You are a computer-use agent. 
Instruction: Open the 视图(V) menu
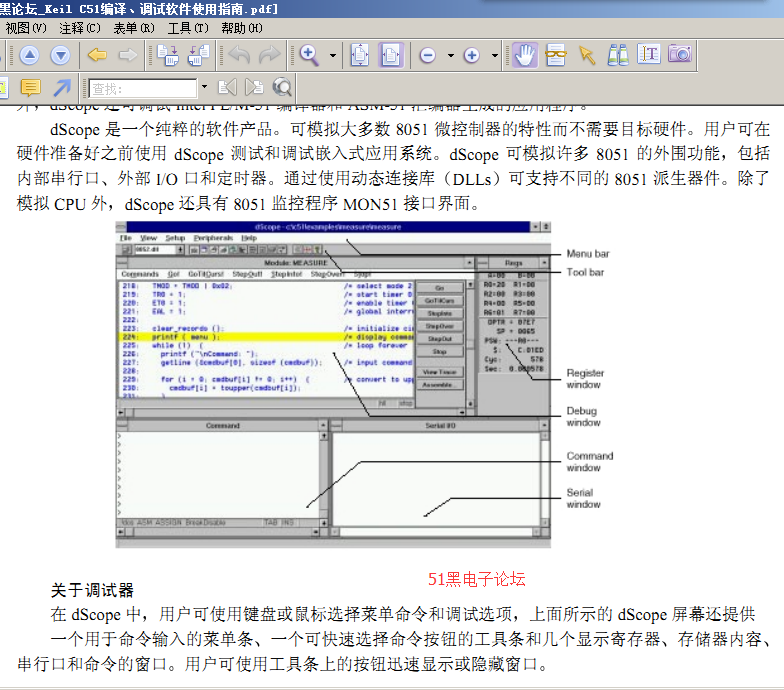26,28
